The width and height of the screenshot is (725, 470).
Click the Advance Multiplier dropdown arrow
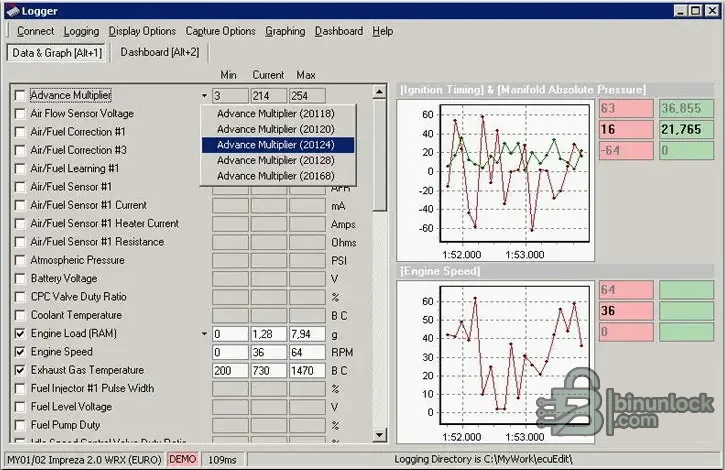click(x=204, y=96)
